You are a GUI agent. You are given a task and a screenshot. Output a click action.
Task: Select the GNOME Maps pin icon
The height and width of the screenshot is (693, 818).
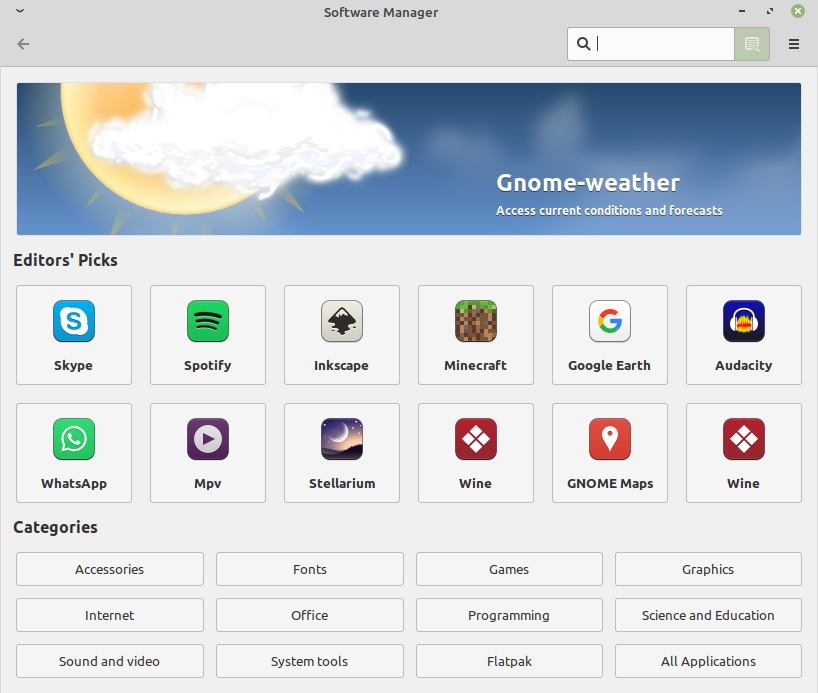(609, 440)
